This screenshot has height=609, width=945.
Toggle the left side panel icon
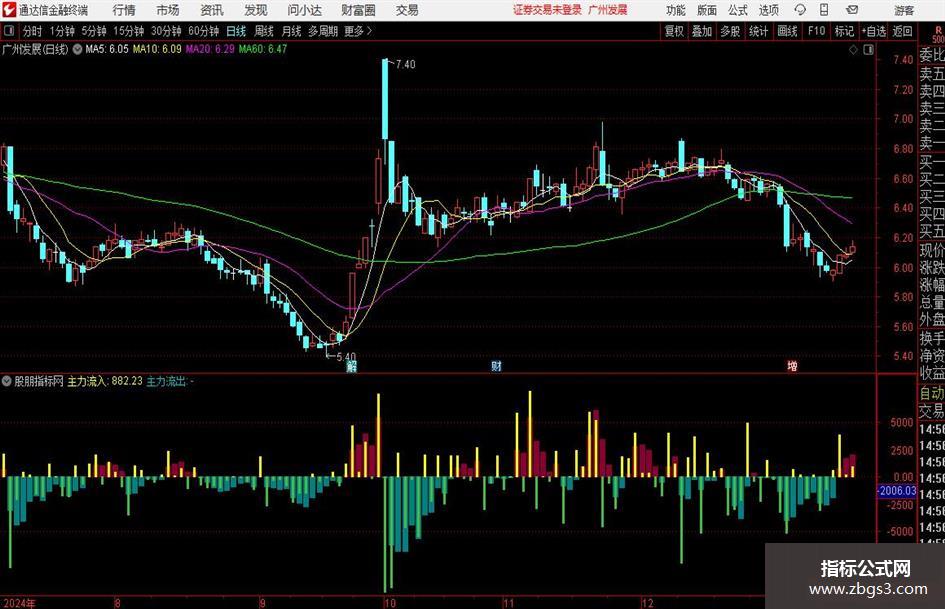tap(9, 31)
